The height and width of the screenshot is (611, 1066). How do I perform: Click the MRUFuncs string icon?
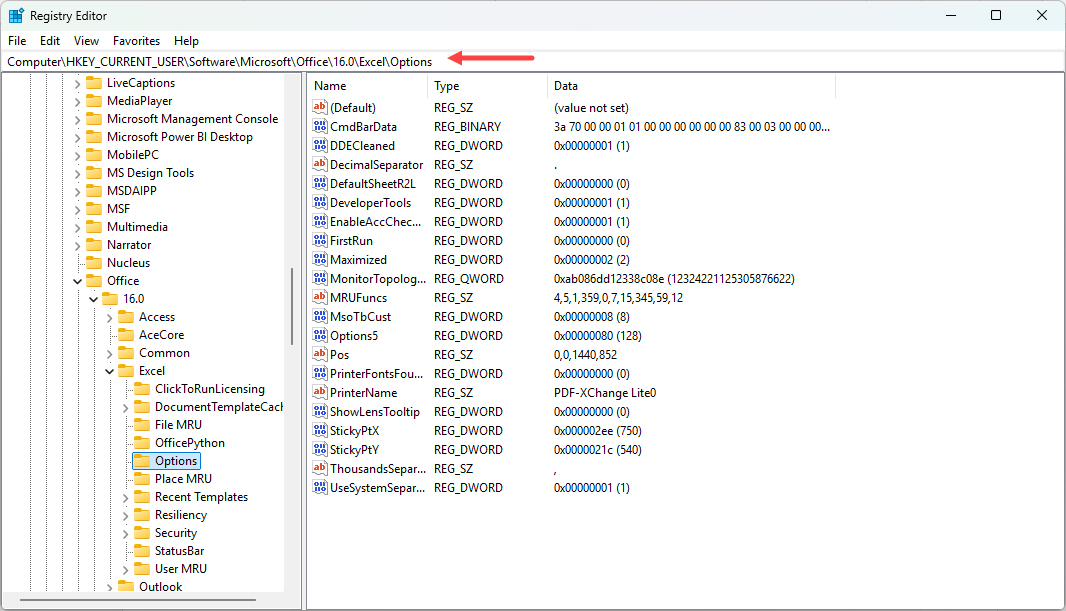(320, 297)
